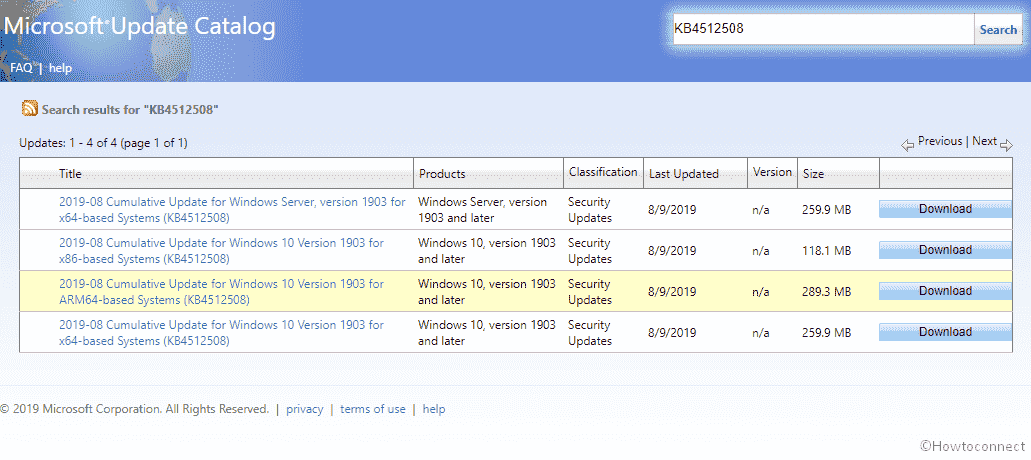This screenshot has width=1031, height=460.
Task: Click the RSS feed icon beside search results
Action: point(30,109)
